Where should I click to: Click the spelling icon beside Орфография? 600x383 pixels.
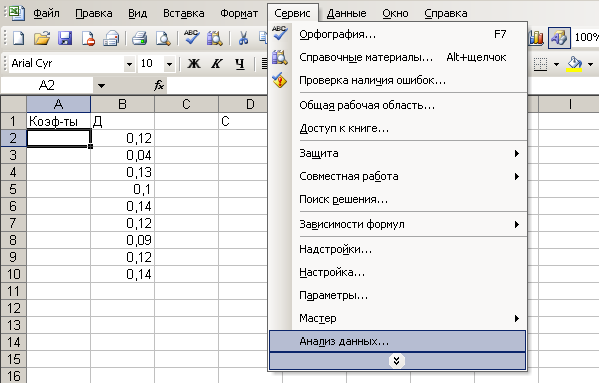pos(280,33)
